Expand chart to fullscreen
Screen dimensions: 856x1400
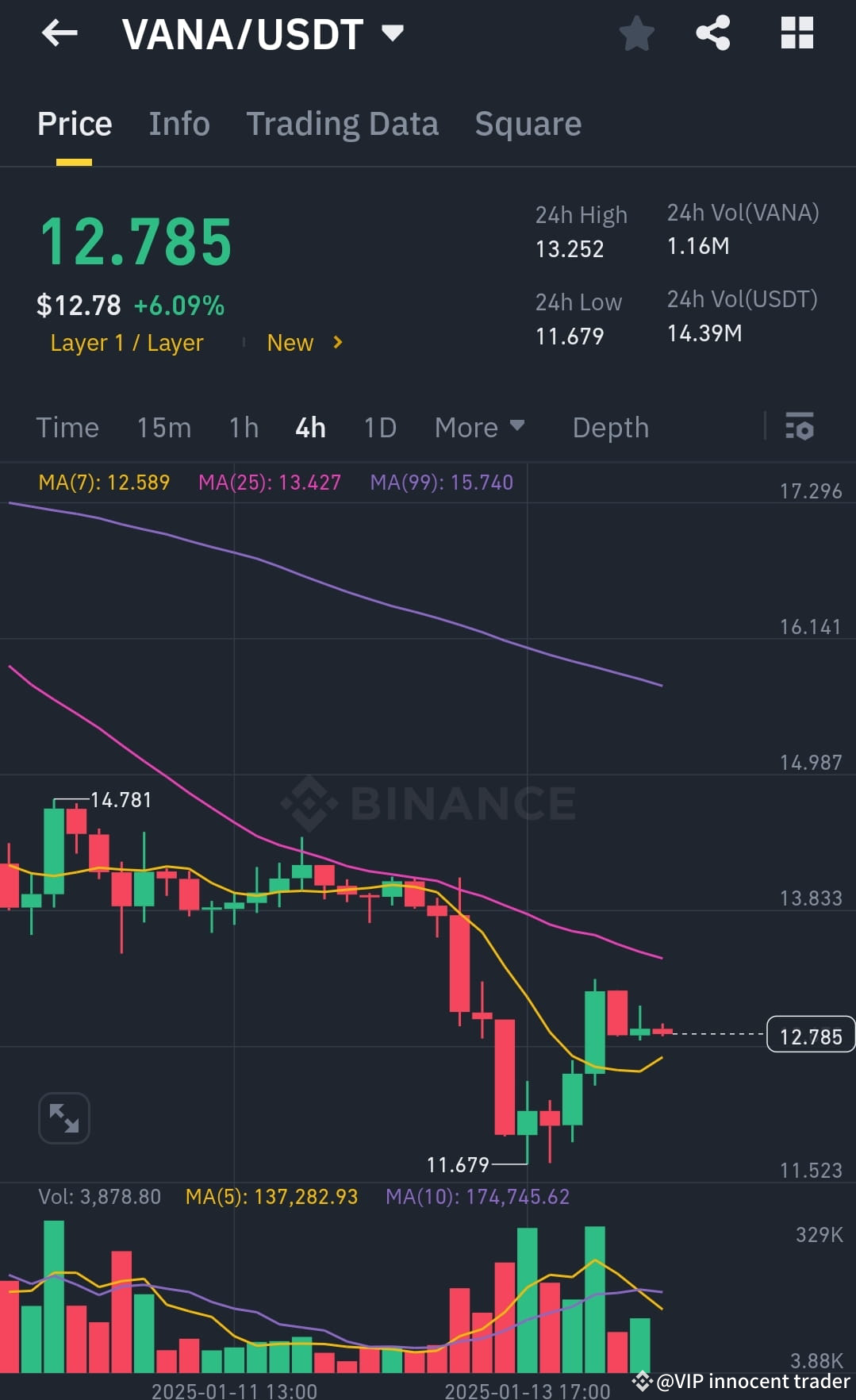63,1117
